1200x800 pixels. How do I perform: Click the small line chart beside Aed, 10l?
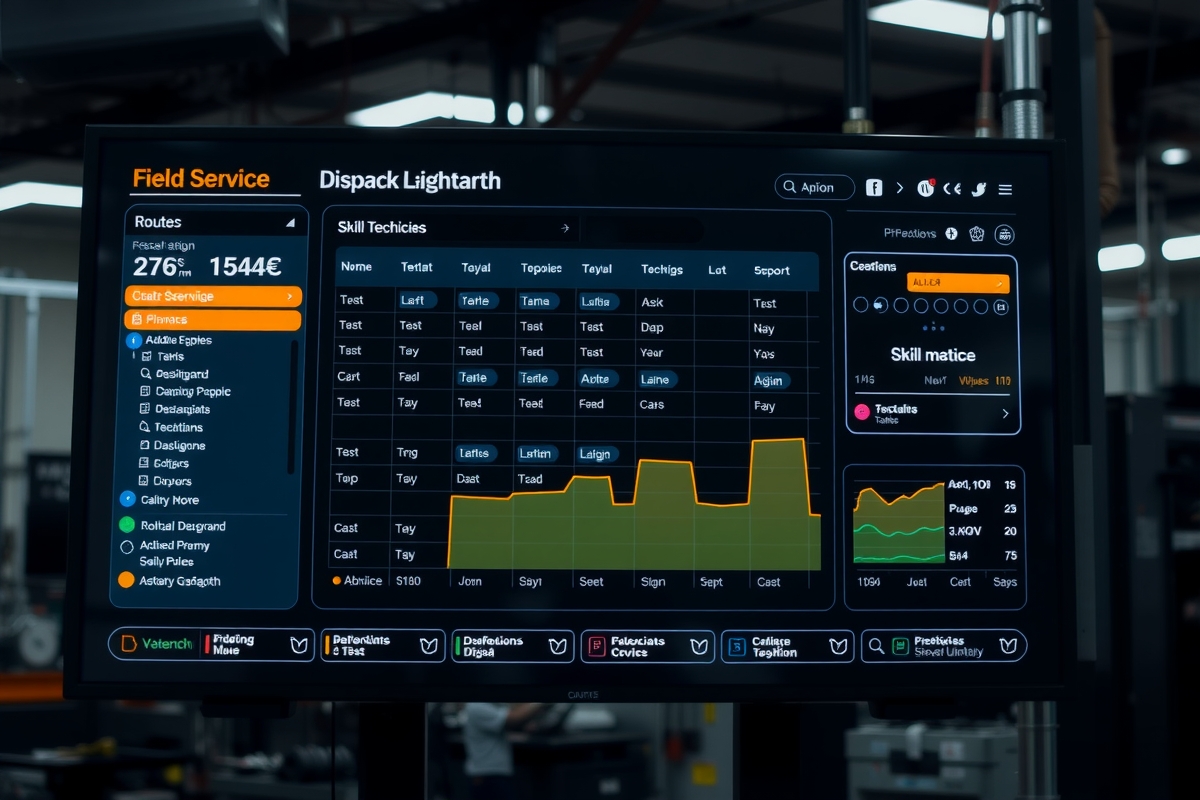898,523
